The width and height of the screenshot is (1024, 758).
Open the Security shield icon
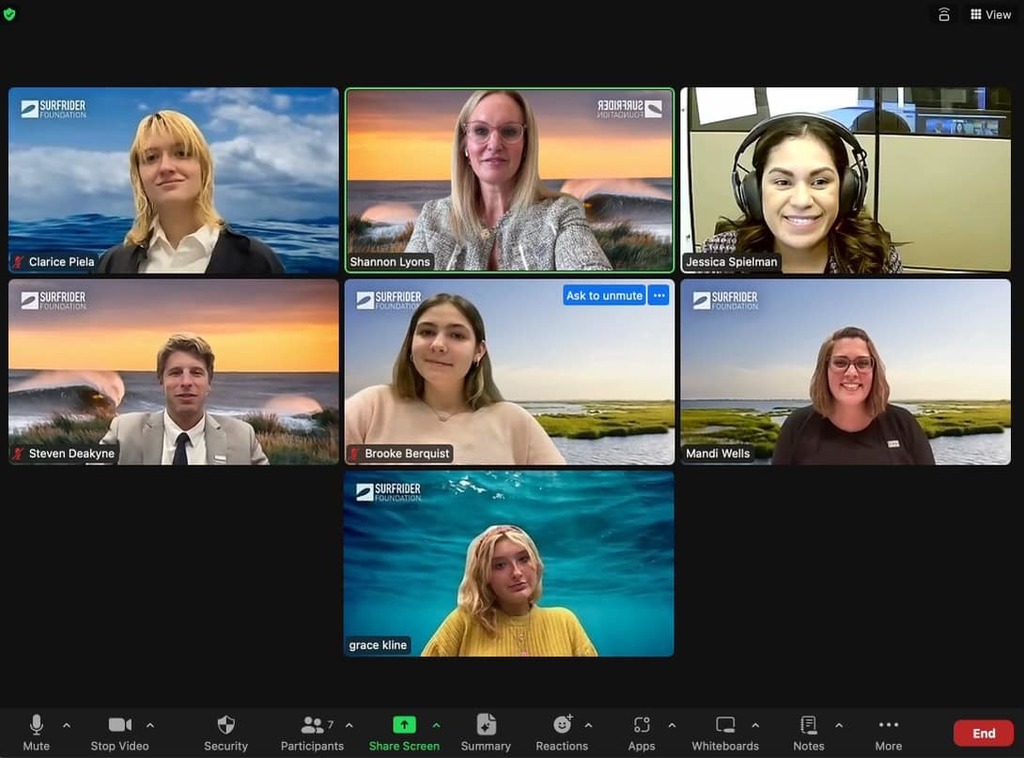point(226,725)
